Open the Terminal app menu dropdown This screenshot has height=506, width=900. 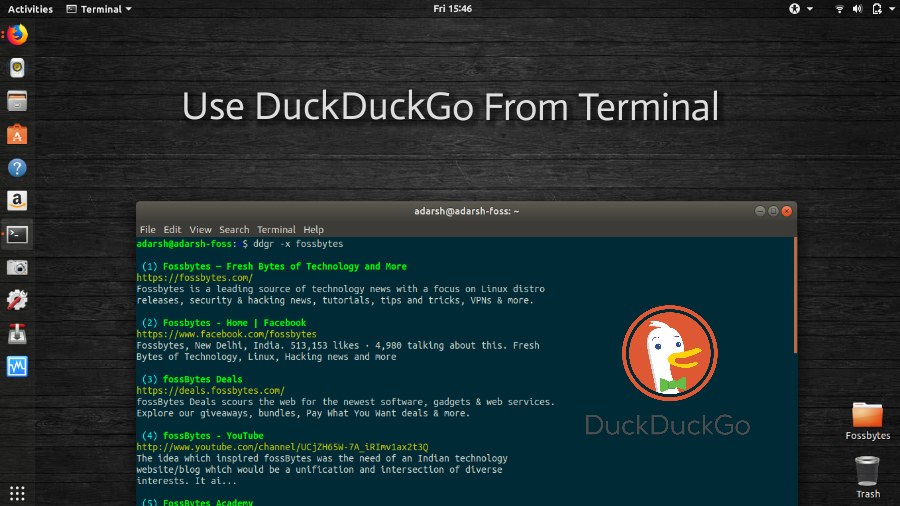pos(99,9)
